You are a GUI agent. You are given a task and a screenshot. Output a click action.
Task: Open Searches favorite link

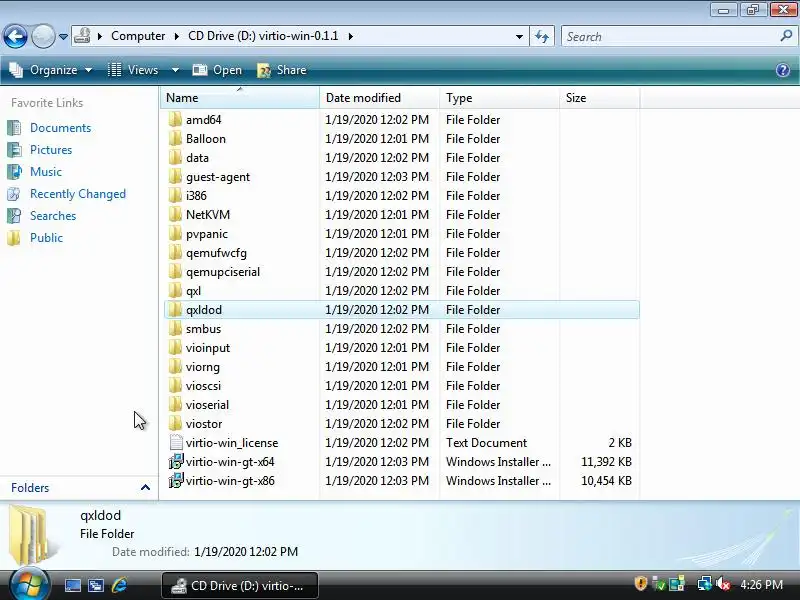53,216
